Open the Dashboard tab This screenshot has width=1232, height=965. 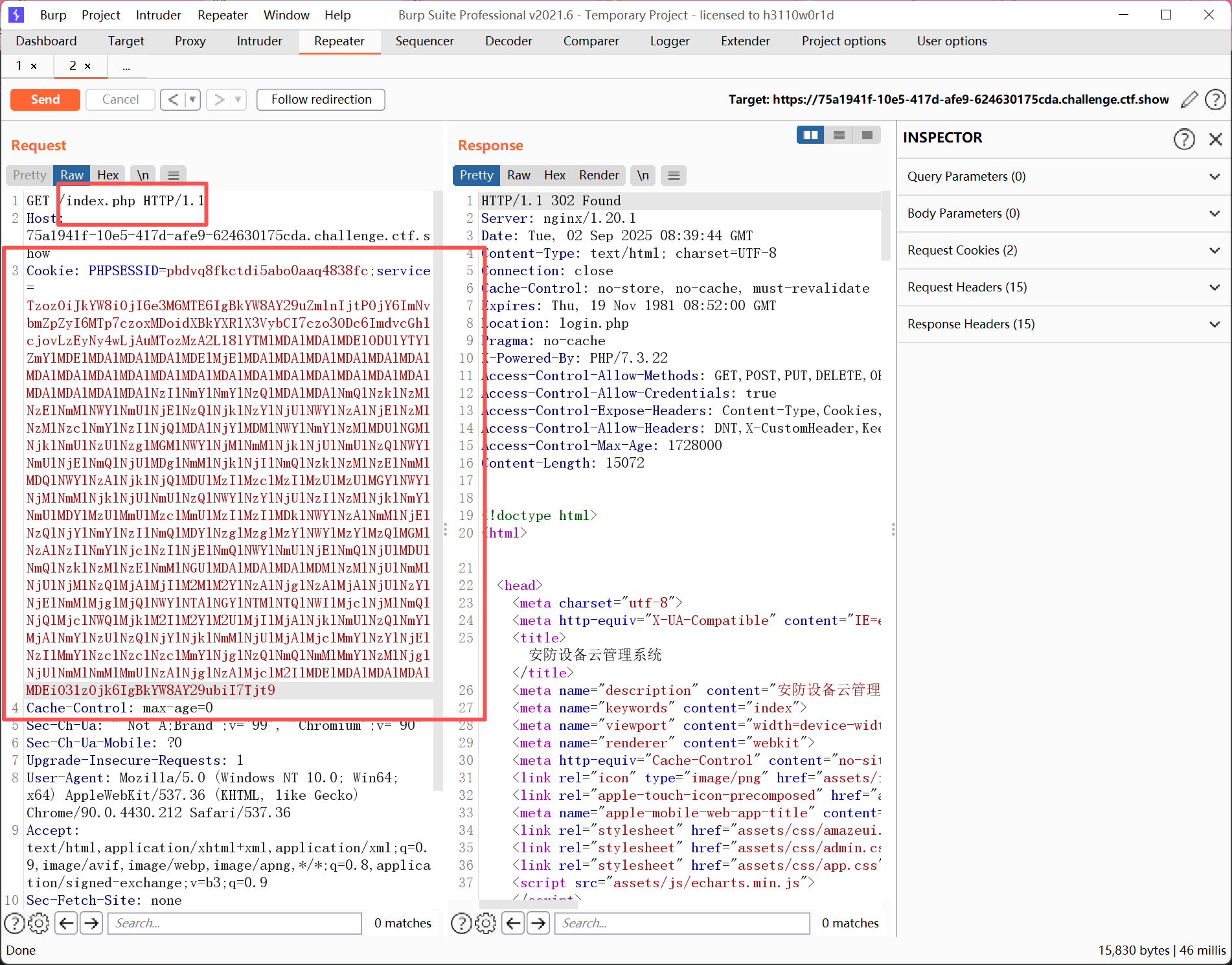46,41
